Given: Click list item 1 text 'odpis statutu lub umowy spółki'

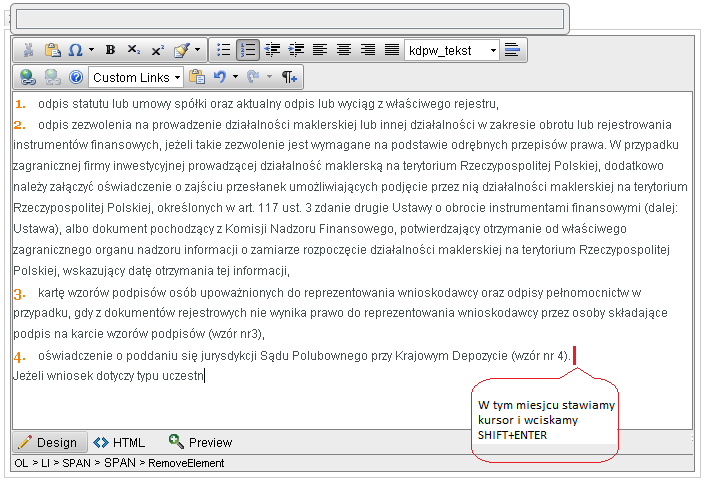Looking at the screenshot, I should point(123,104).
